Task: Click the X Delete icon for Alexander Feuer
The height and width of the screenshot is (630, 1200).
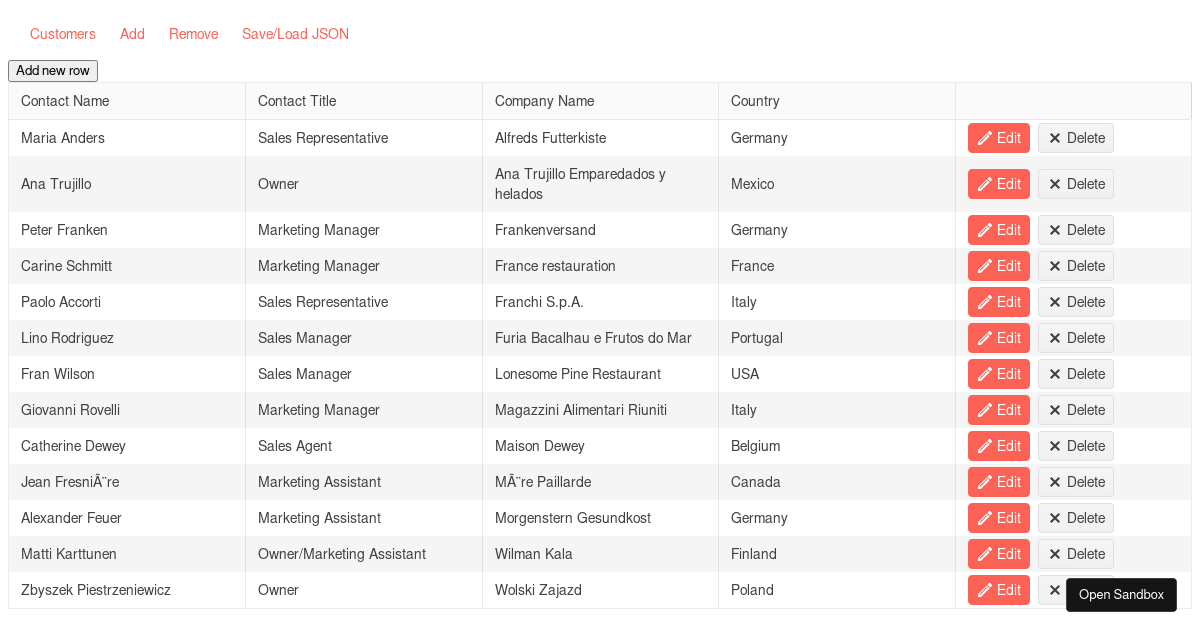Action: point(1054,518)
